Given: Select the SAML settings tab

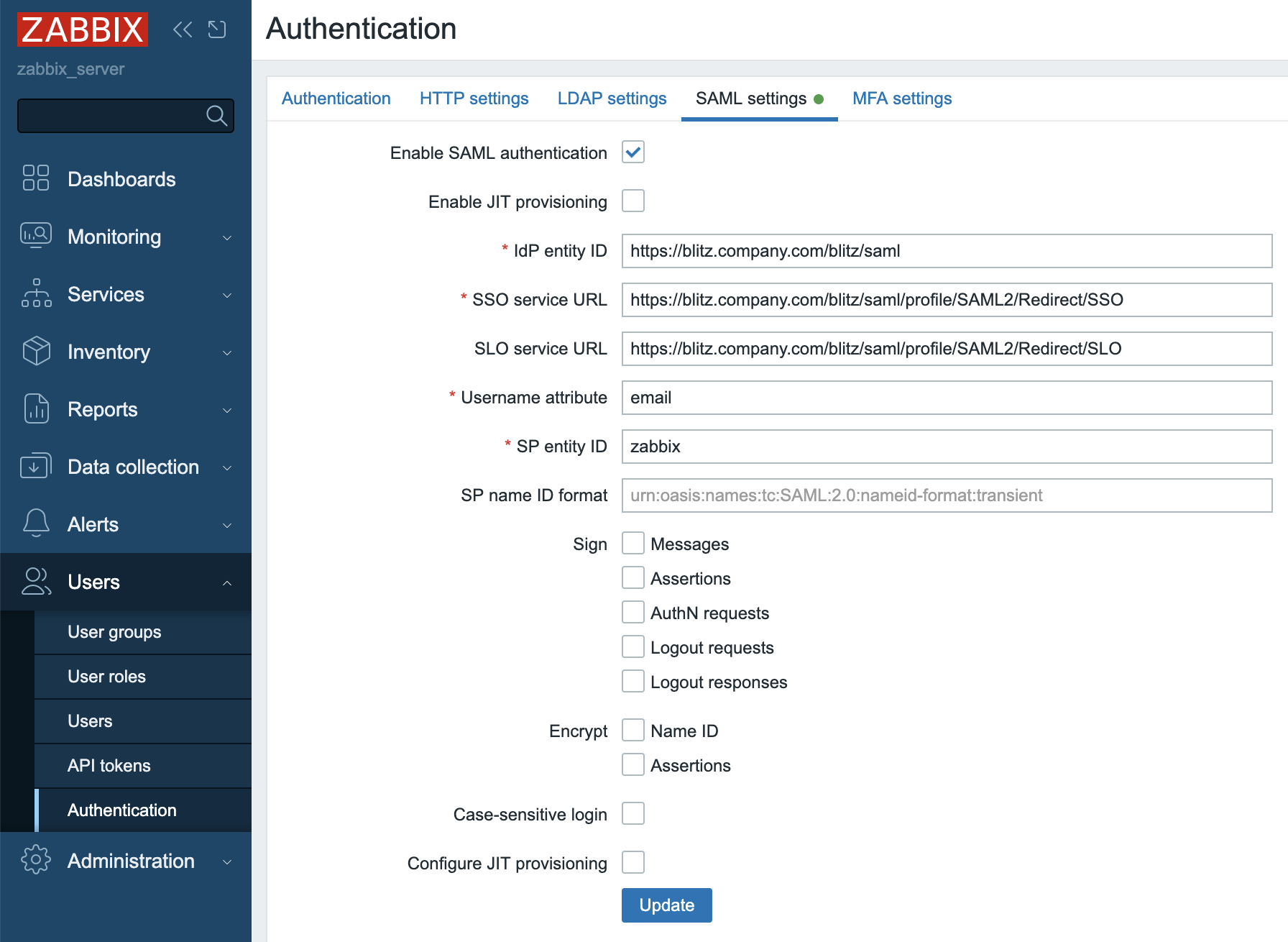Looking at the screenshot, I should (x=760, y=99).
